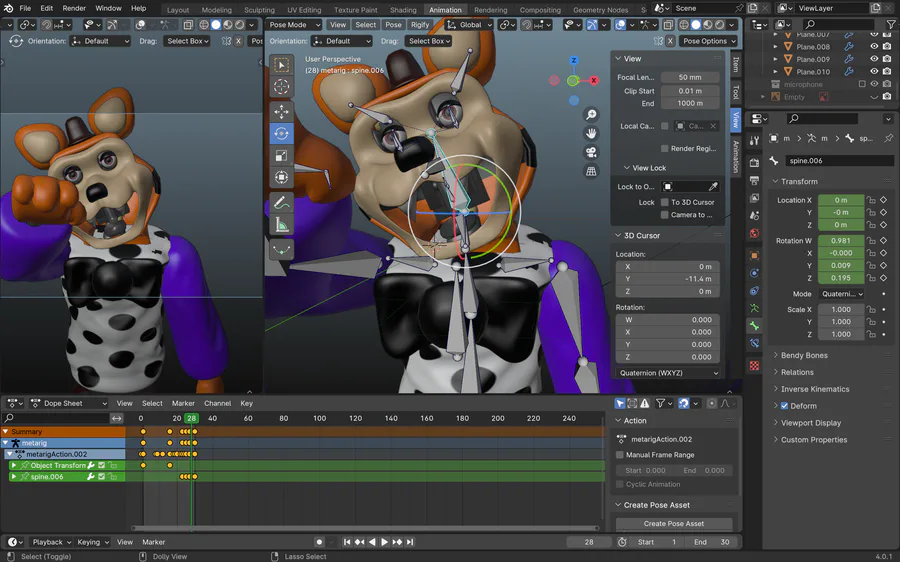
Task: Toggle render camera icon for Plane.010
Action: 887,72
